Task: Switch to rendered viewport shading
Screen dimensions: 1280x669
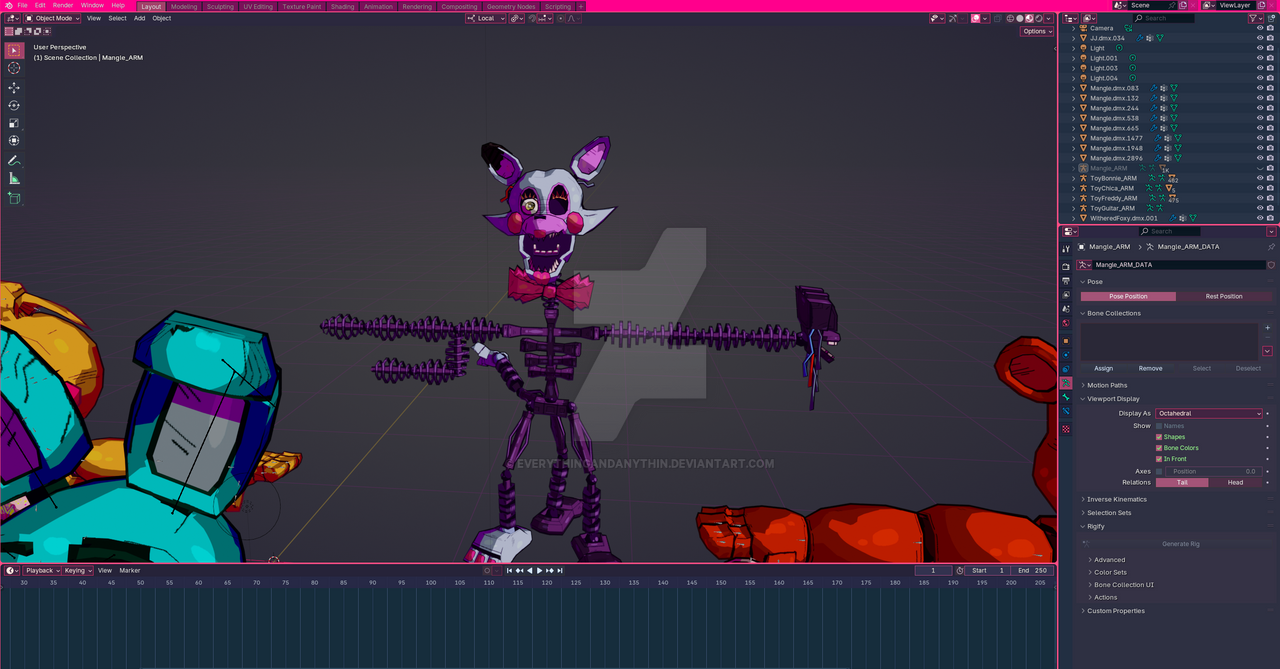Action: pos(1040,18)
